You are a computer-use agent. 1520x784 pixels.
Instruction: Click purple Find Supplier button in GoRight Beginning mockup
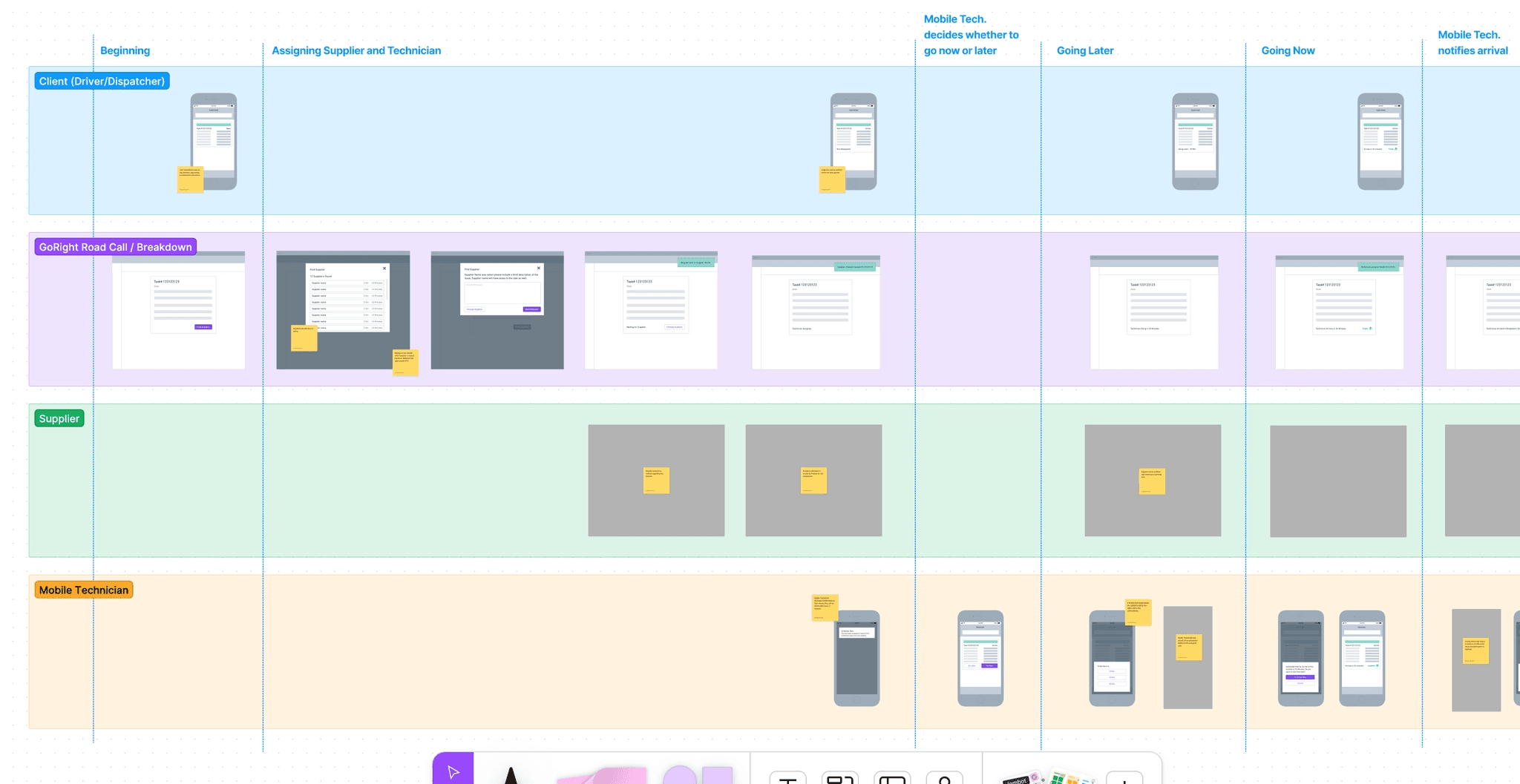click(203, 326)
